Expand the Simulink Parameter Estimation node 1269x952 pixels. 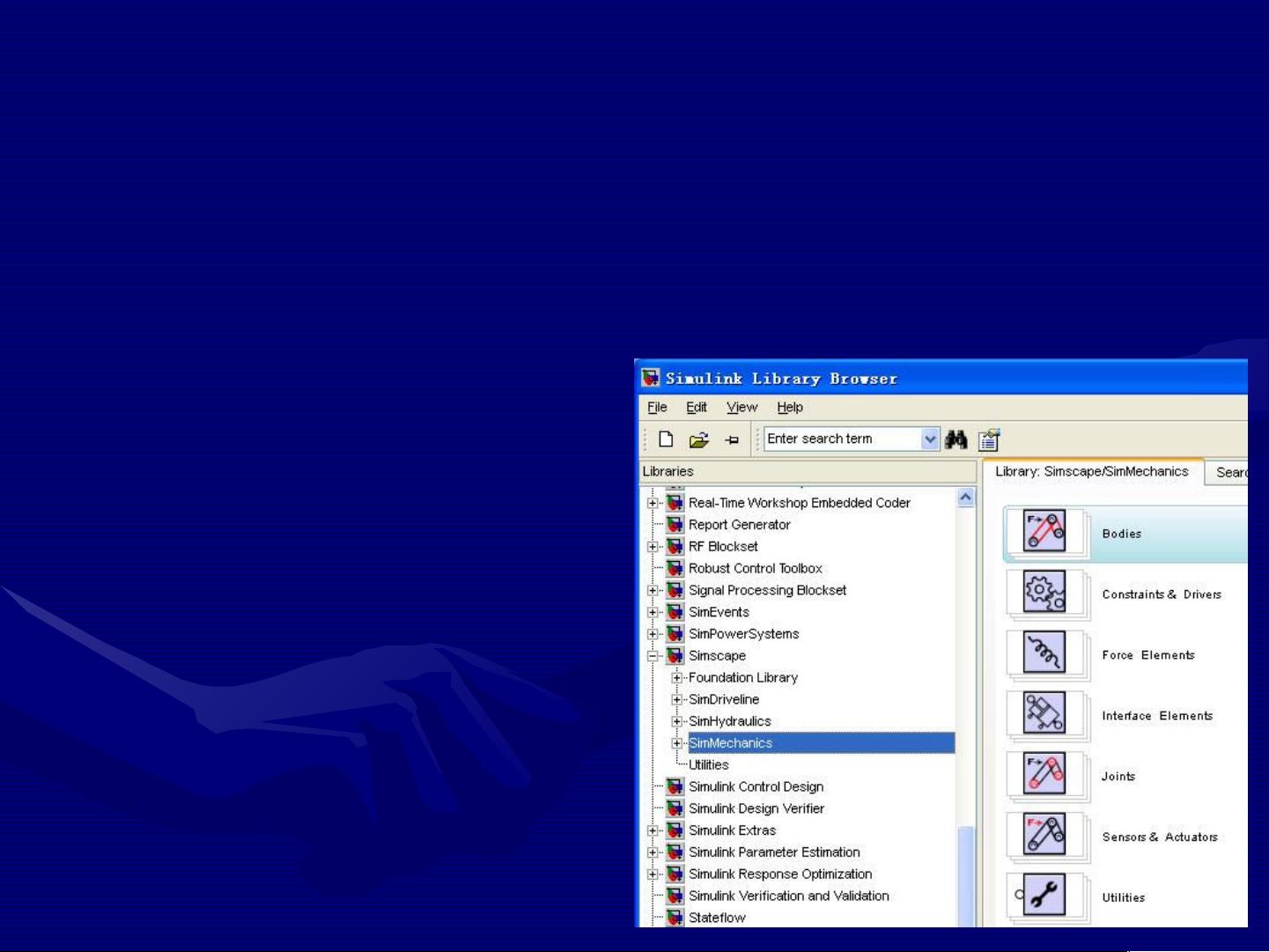click(x=653, y=852)
